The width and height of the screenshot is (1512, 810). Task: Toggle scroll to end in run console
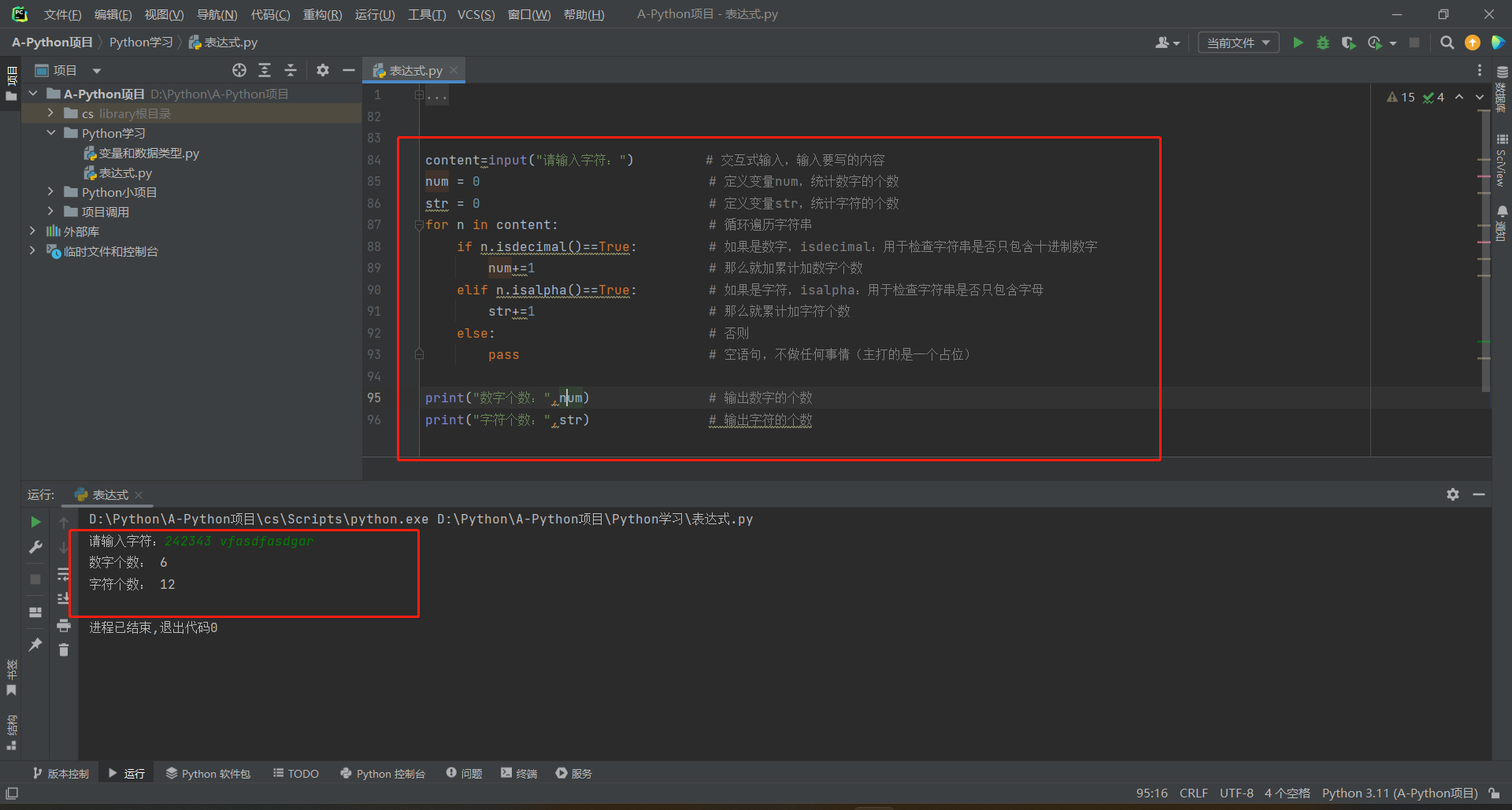click(x=64, y=599)
